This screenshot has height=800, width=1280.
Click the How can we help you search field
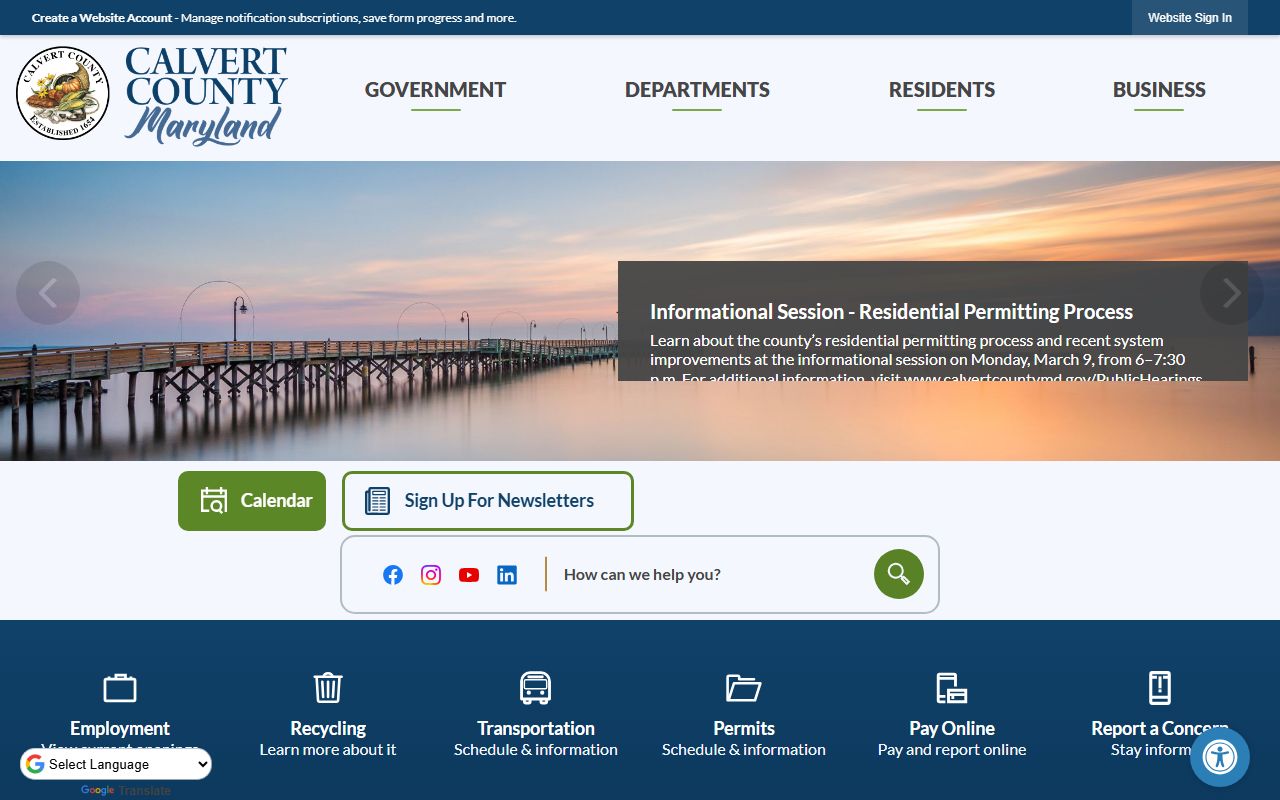point(710,575)
